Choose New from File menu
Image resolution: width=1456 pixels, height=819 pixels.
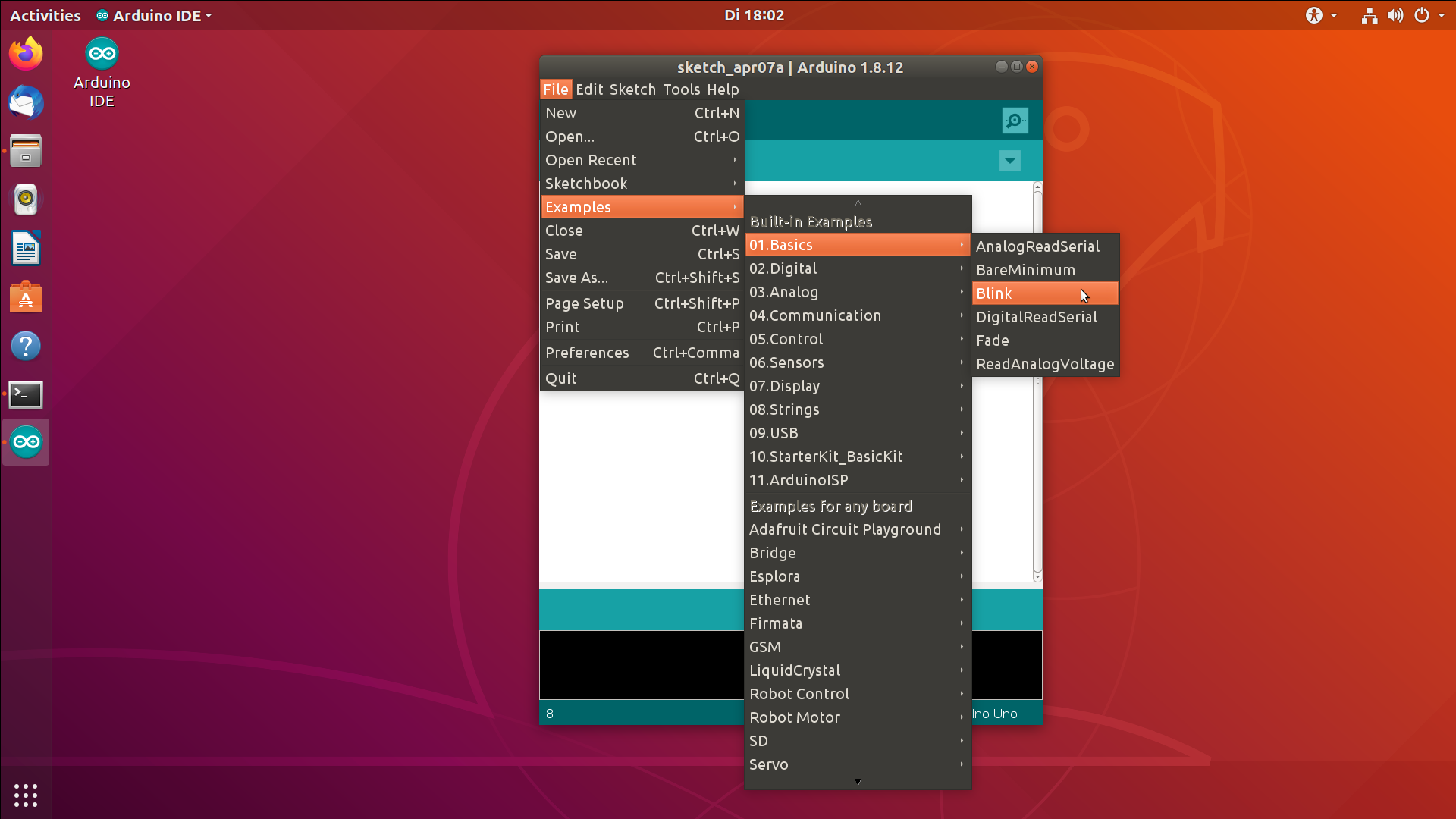tap(642, 113)
